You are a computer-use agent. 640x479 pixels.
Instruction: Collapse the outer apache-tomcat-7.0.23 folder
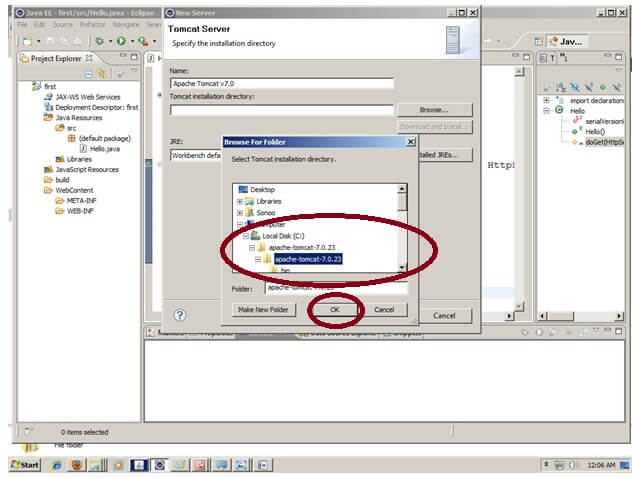coord(252,248)
